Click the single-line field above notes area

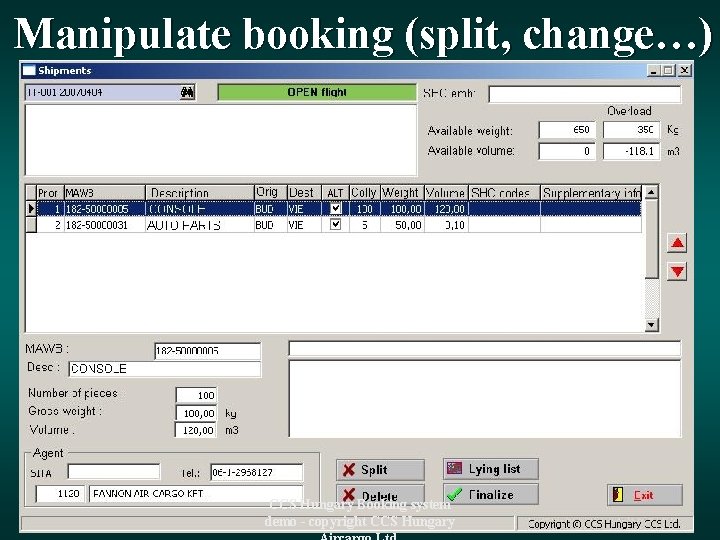click(484, 348)
